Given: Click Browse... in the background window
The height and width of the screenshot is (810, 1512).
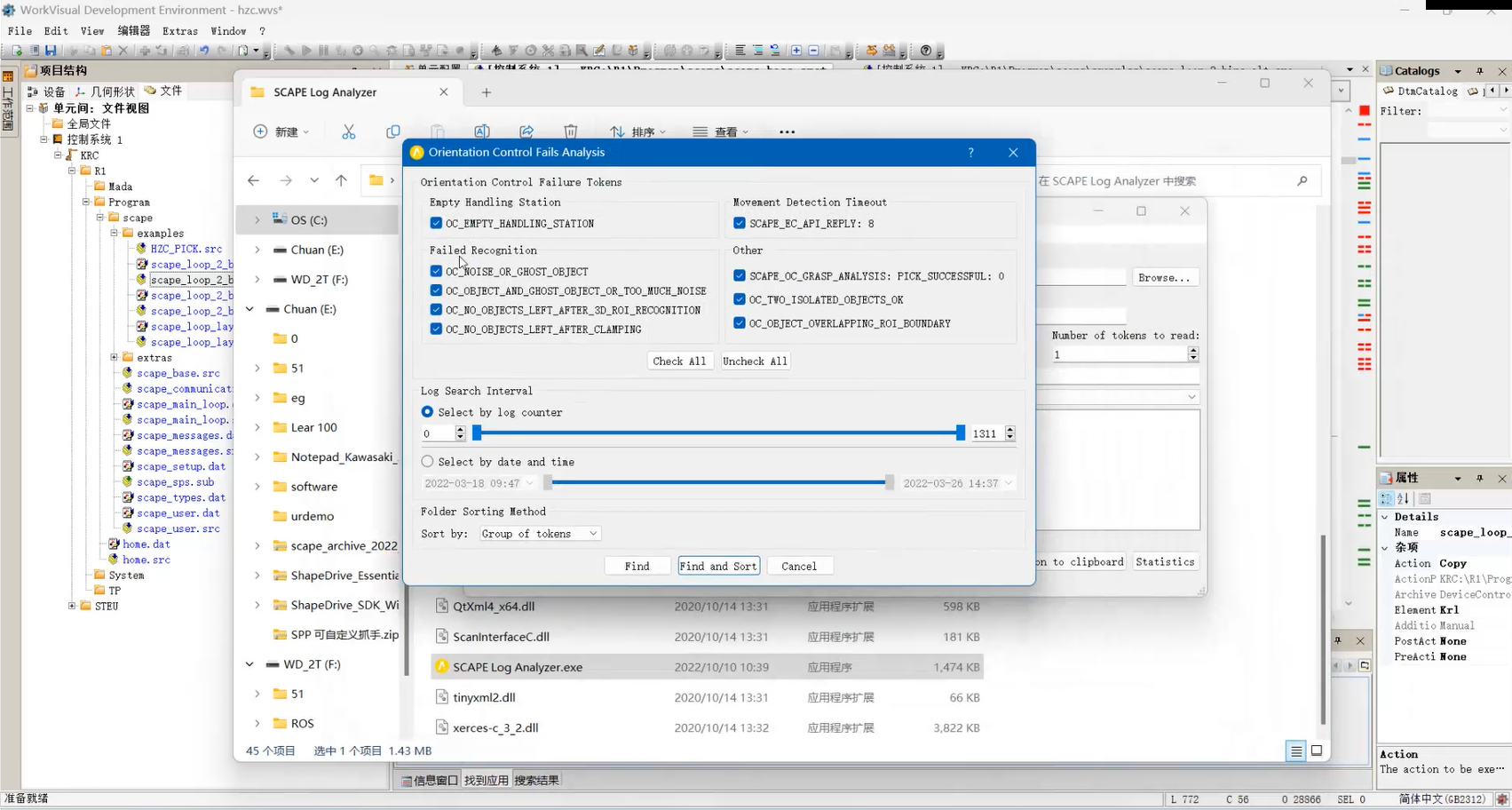Looking at the screenshot, I should click(1164, 277).
